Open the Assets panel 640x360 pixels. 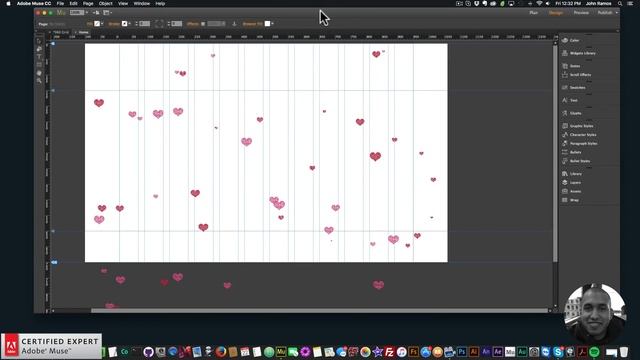[571, 191]
